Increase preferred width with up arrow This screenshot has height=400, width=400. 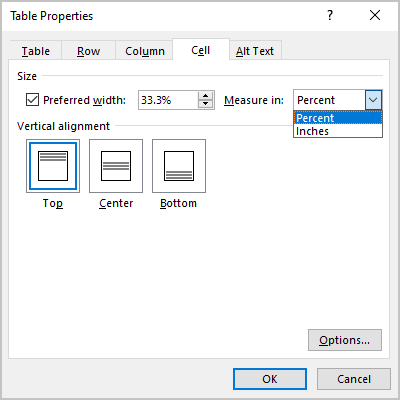coord(206,96)
